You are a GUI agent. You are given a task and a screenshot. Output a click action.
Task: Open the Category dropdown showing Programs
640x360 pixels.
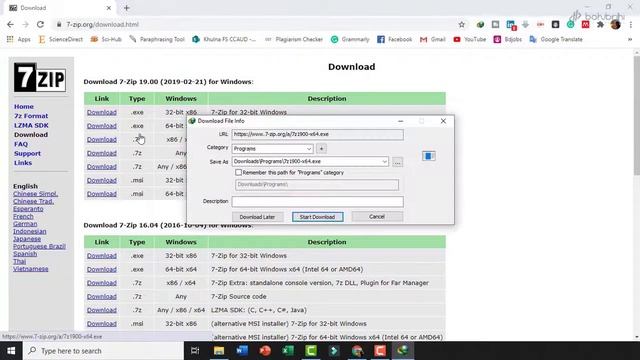(x=273, y=149)
